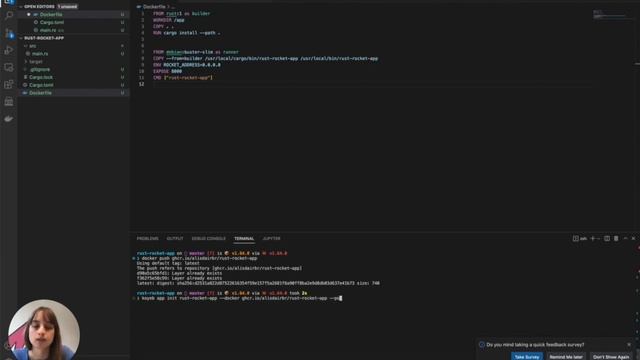Switch to the Jupyter tab

coord(271,238)
